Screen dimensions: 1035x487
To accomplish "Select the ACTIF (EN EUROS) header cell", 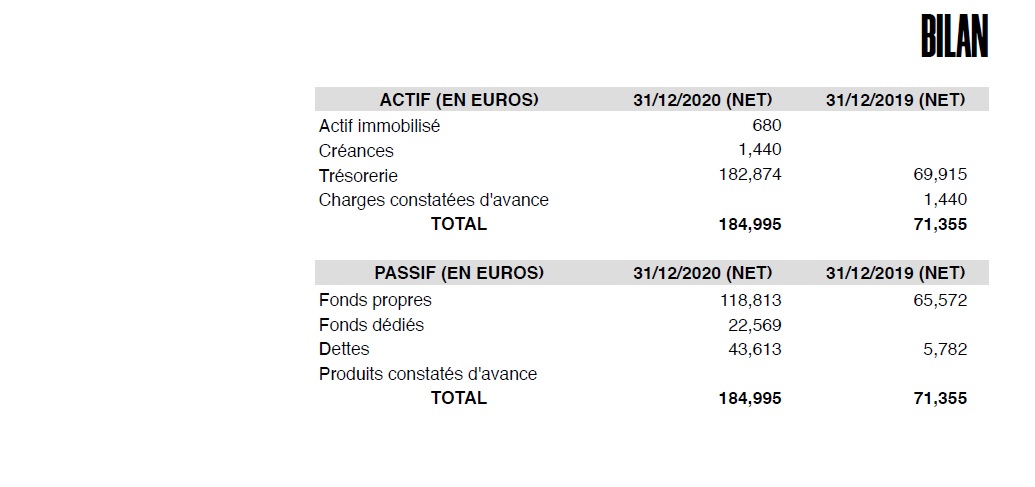I will pyautogui.click(x=459, y=100).
